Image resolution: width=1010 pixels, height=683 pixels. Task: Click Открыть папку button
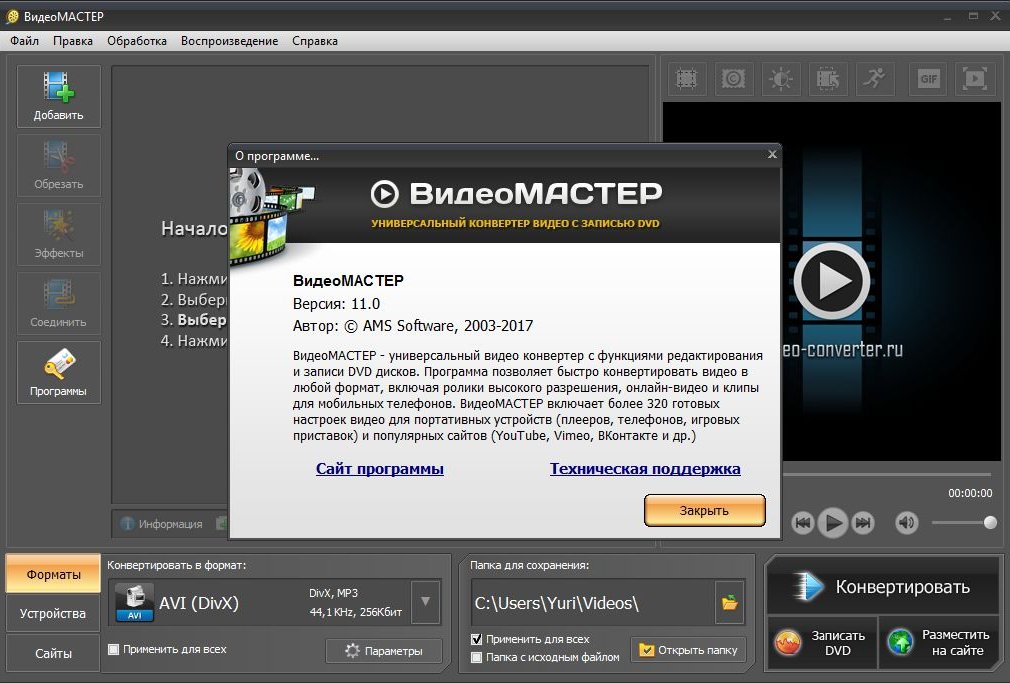pyautogui.click(x=688, y=650)
